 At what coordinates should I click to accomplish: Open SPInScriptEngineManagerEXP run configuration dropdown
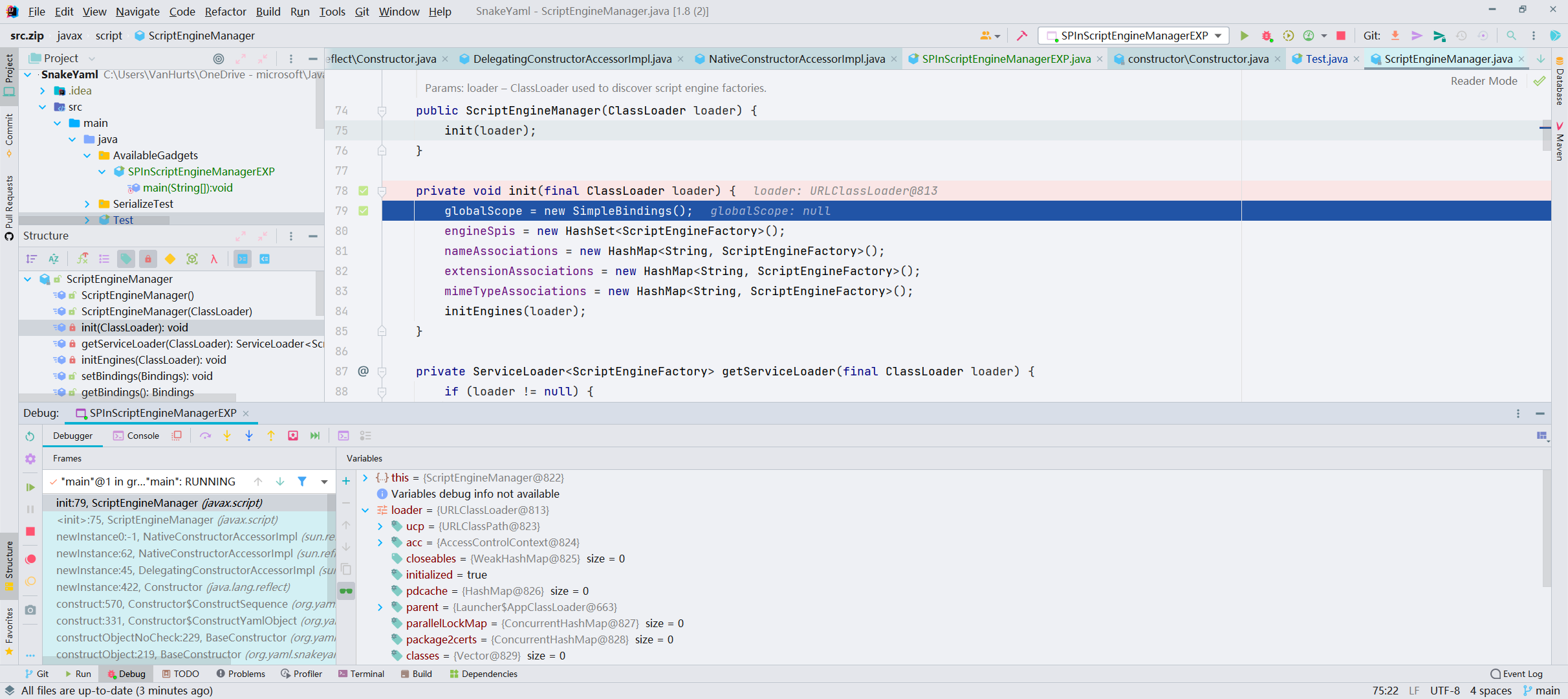pyautogui.click(x=1134, y=36)
